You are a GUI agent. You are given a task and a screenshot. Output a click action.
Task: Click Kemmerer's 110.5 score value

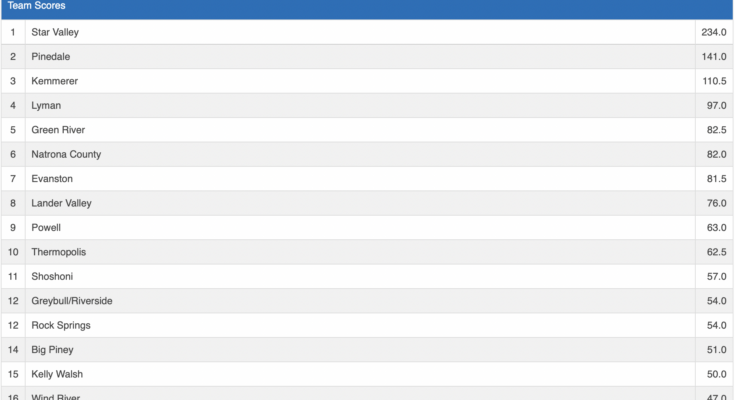(713, 81)
